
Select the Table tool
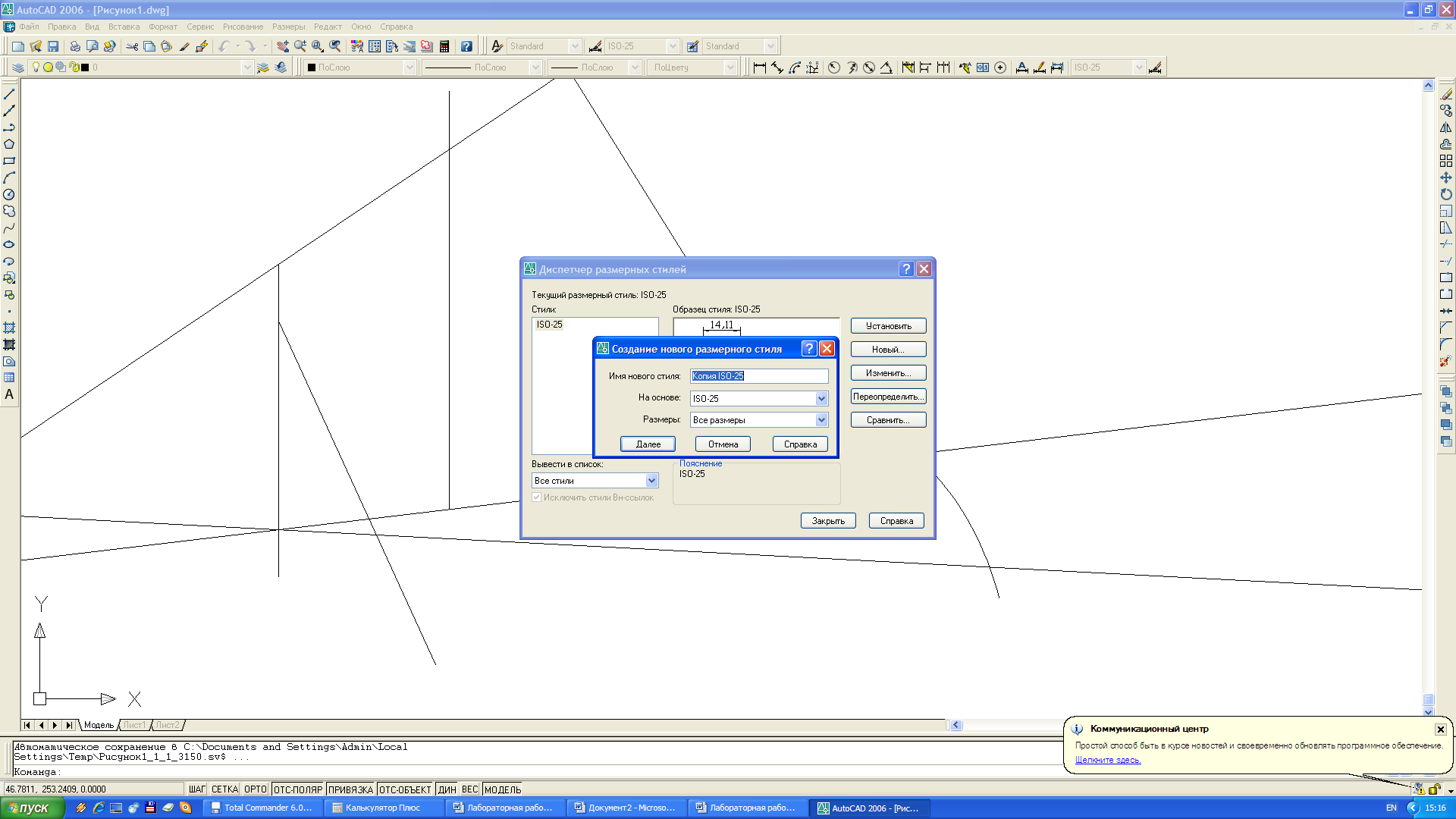(x=9, y=378)
